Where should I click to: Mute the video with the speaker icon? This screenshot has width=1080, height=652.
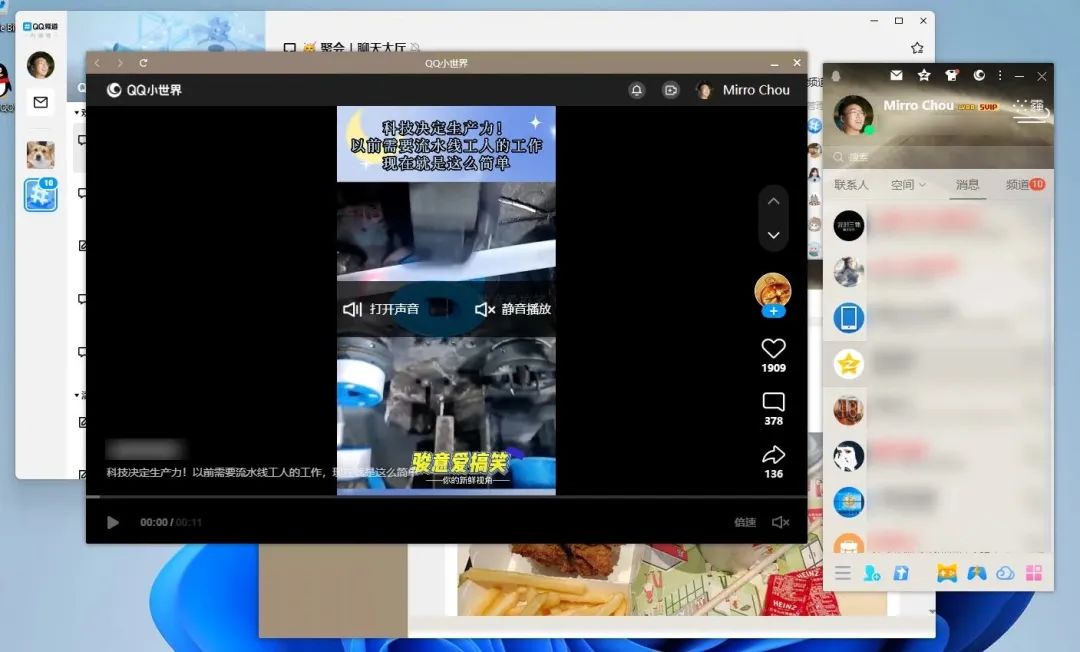tap(781, 522)
